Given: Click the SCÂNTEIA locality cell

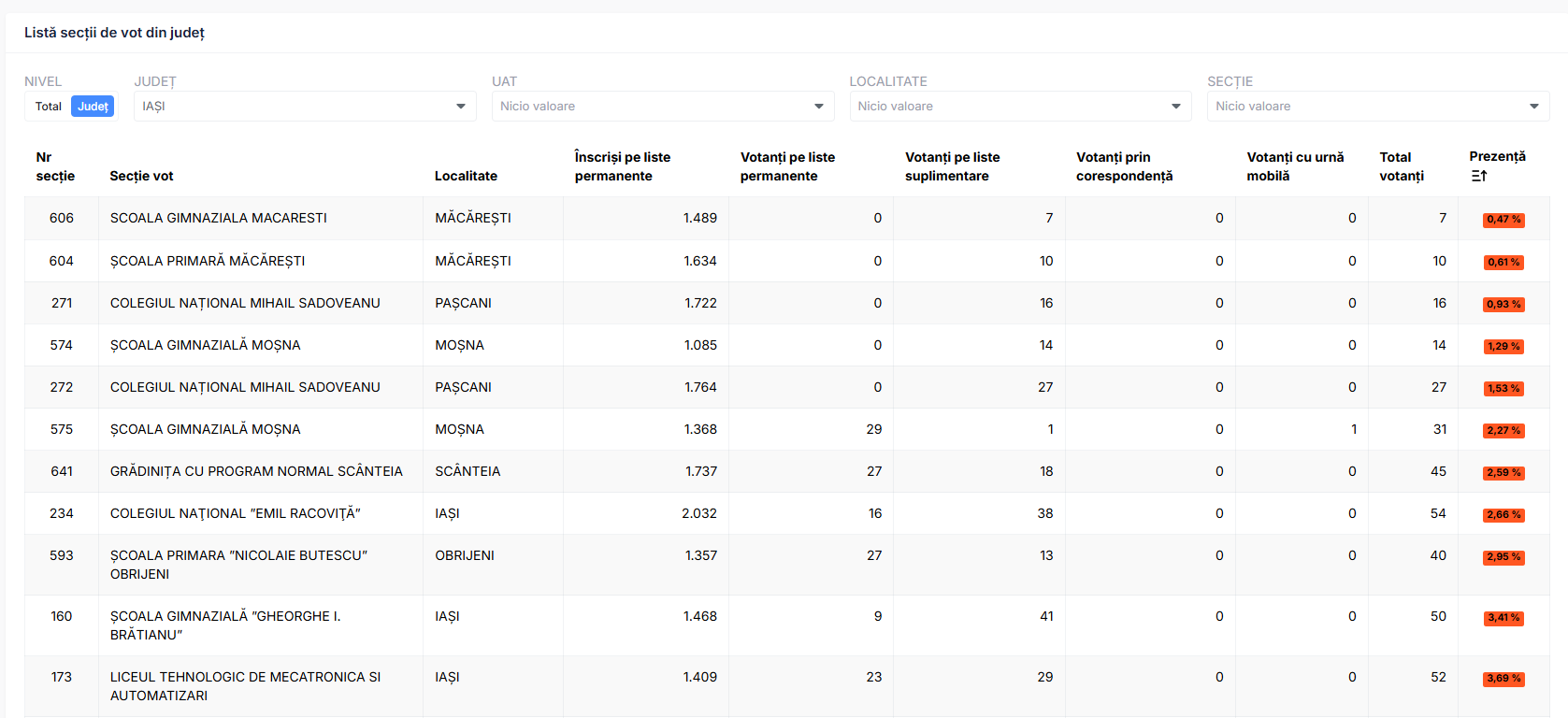Looking at the screenshot, I should 468,471.
